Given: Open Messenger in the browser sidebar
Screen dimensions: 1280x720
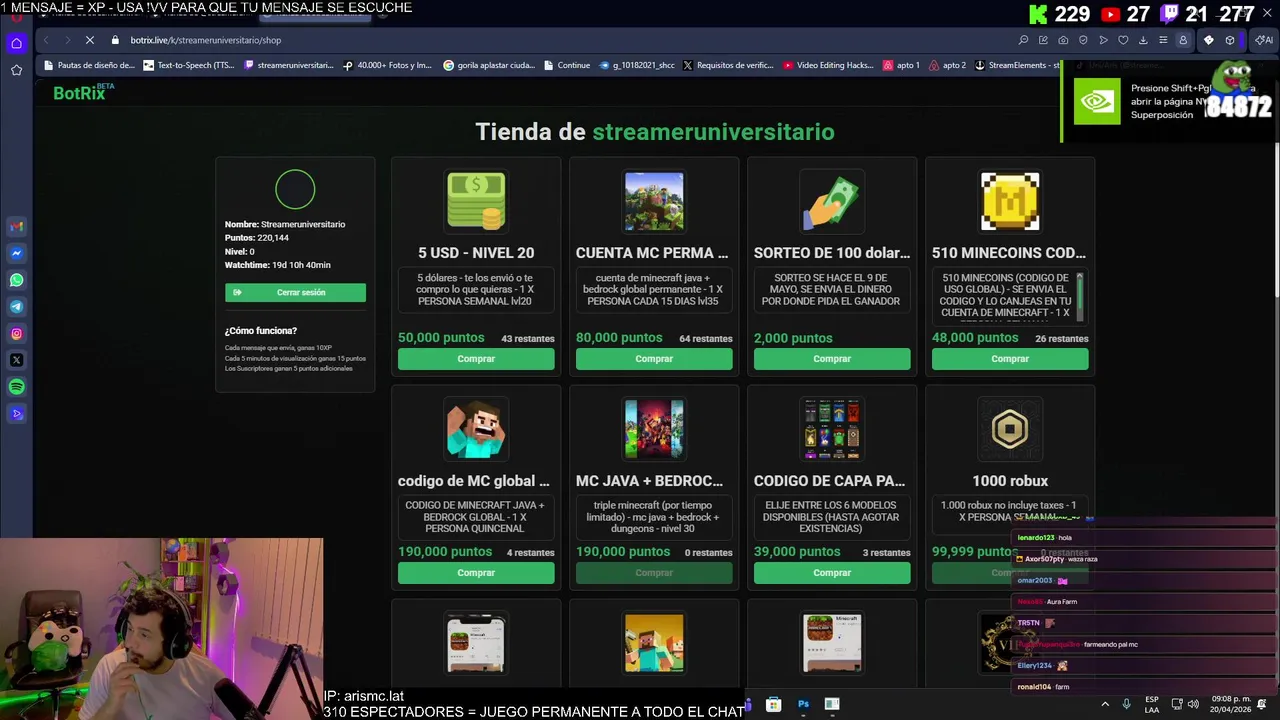Looking at the screenshot, I should point(16,253).
